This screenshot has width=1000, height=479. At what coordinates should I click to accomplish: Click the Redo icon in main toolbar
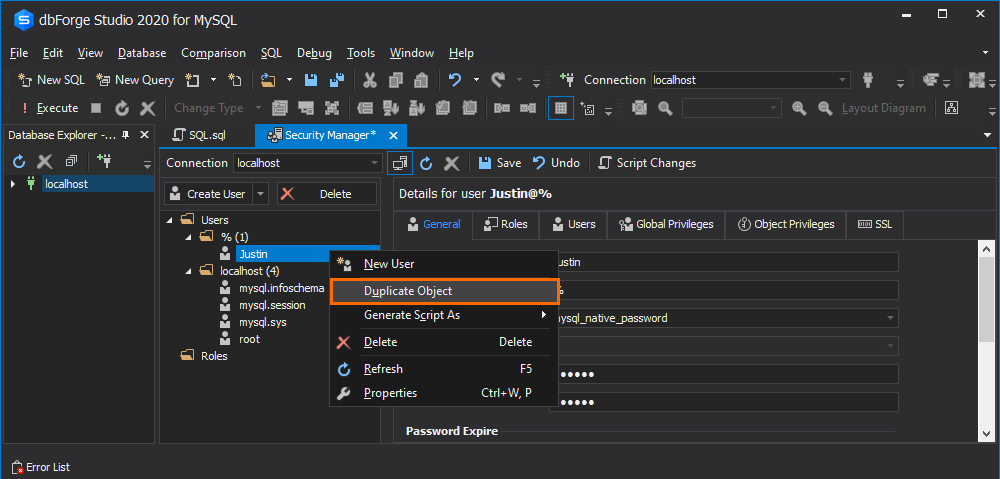(x=498, y=80)
